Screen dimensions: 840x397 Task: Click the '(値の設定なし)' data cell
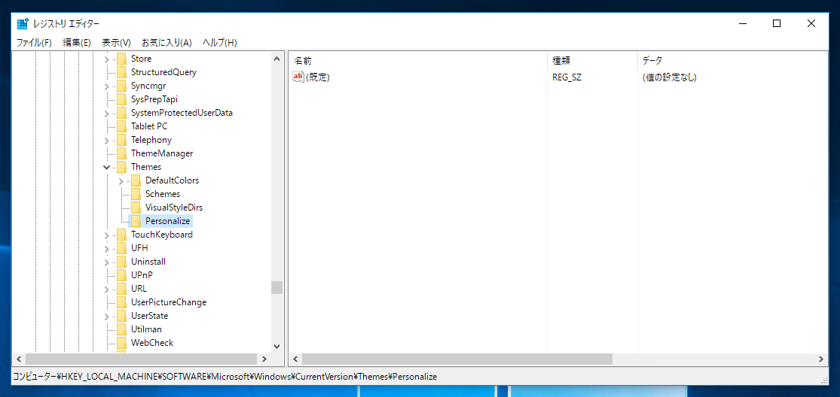669,77
